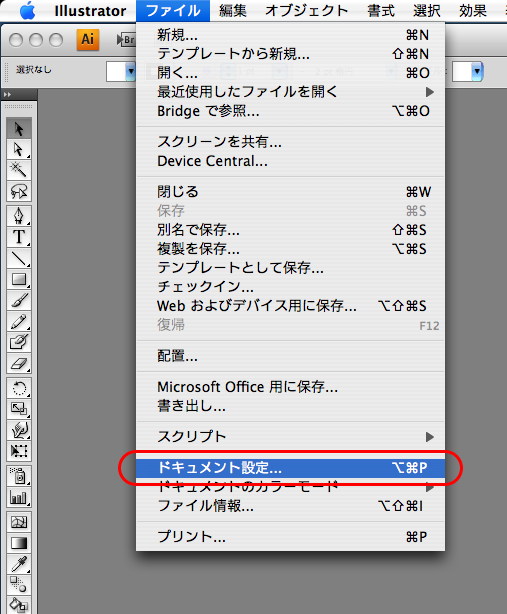The height and width of the screenshot is (614, 507).
Task: Click the ファイル menu
Action: coord(173,11)
